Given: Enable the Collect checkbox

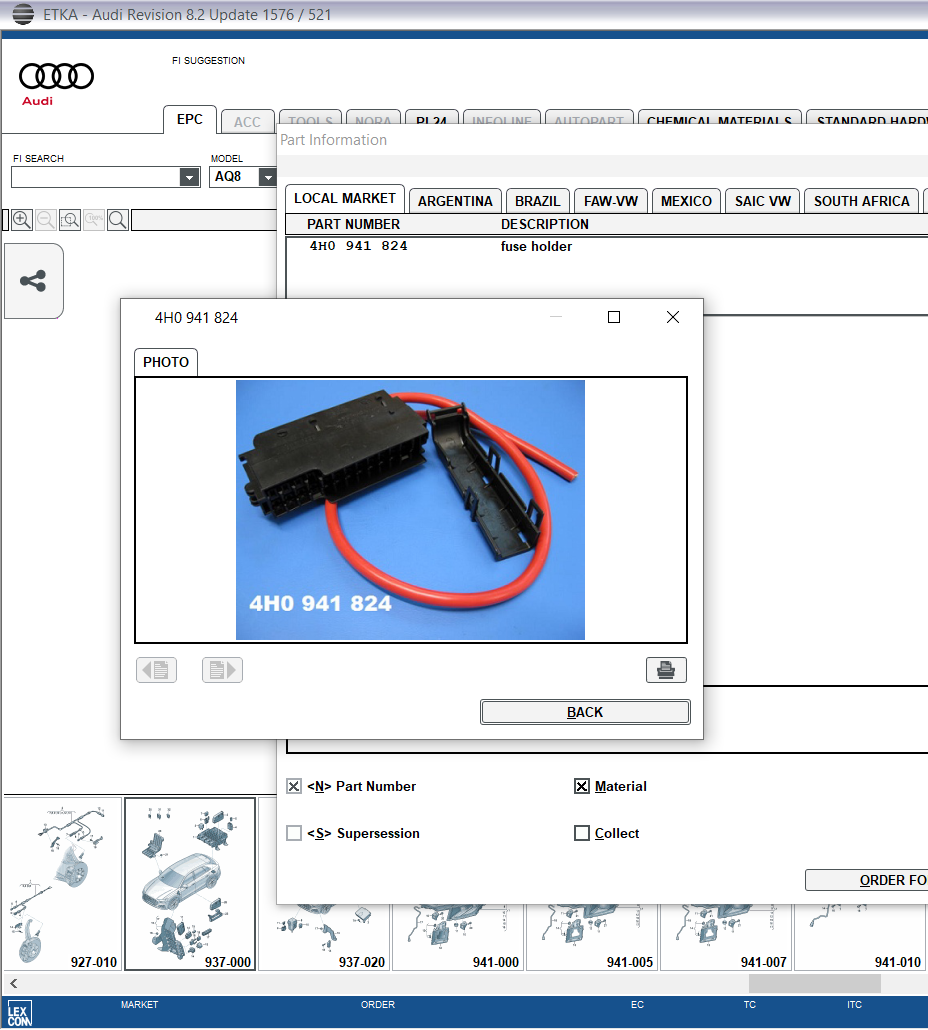Looking at the screenshot, I should [x=582, y=833].
